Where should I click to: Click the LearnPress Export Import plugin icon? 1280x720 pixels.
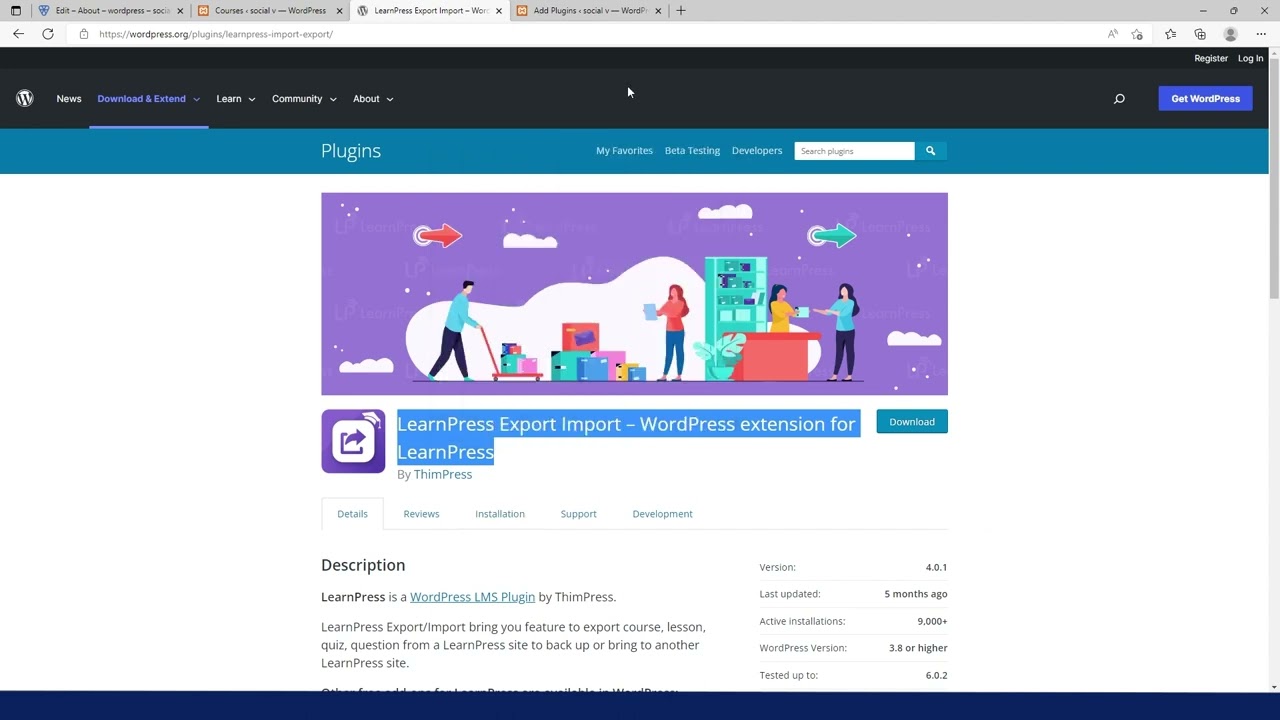(x=353, y=441)
